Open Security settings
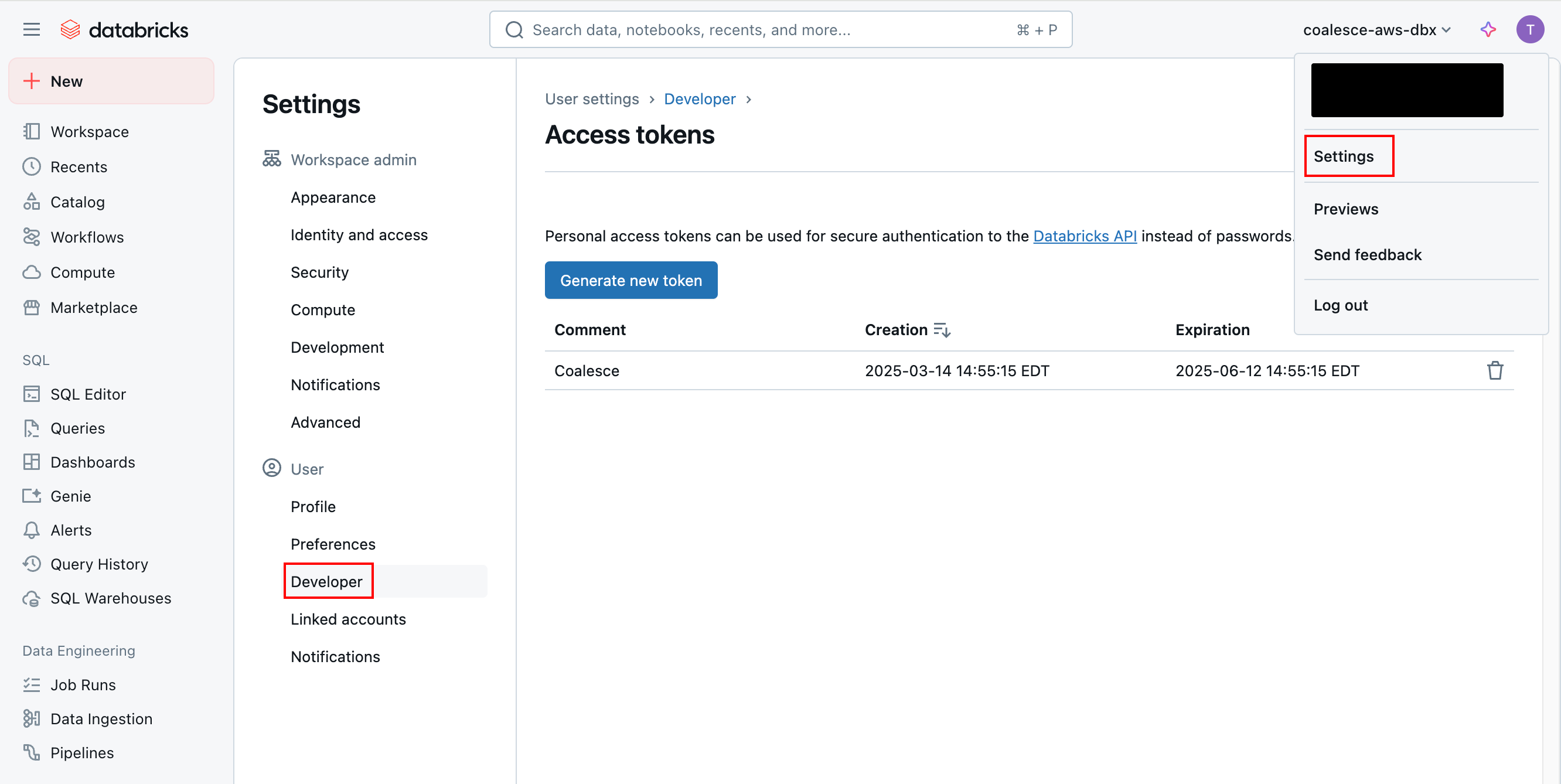 [x=319, y=272]
